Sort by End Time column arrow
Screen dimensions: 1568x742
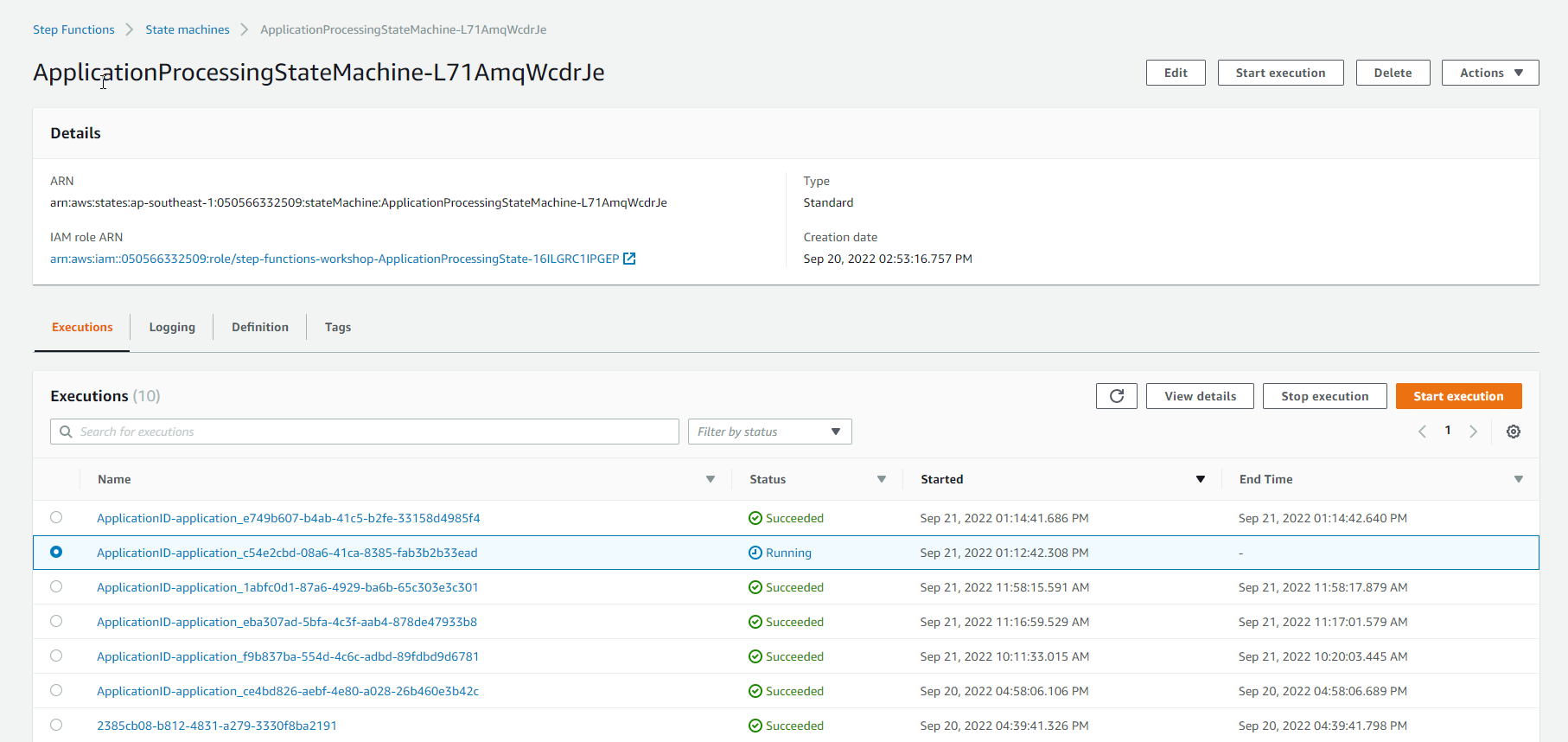[1519, 479]
